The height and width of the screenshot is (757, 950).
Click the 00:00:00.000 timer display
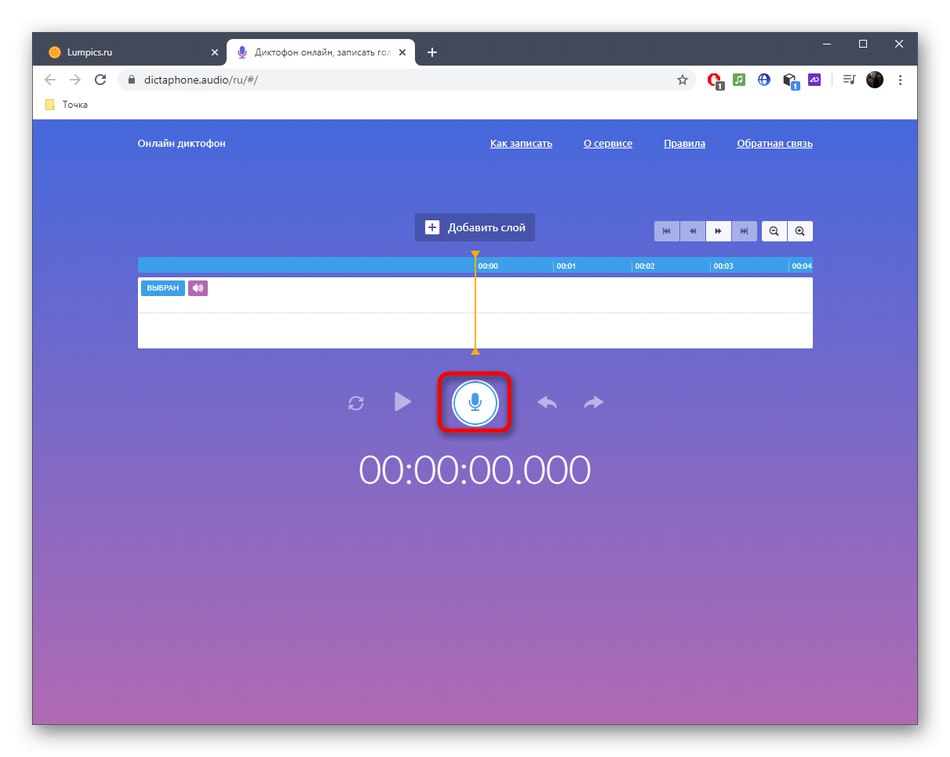coord(475,469)
